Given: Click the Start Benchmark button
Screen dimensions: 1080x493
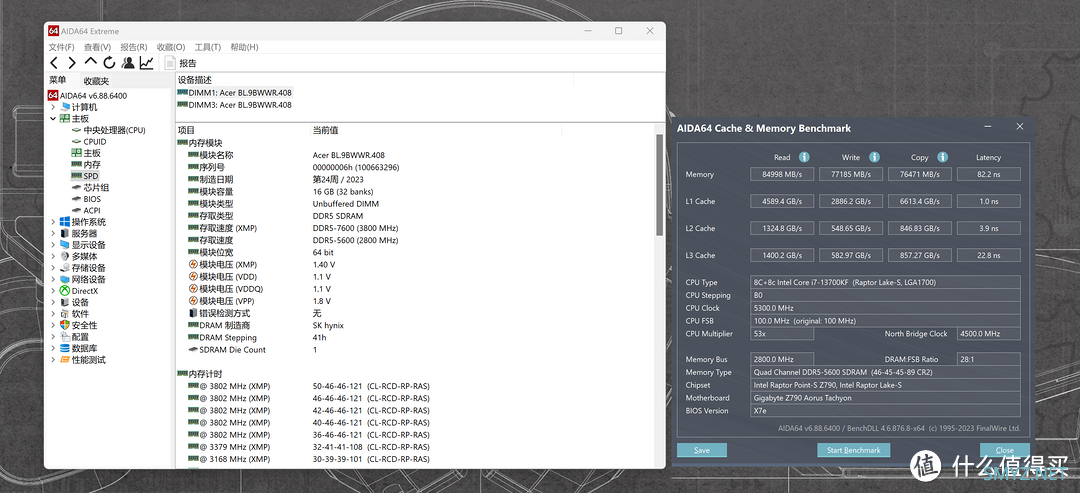Looking at the screenshot, I should click(853, 450).
